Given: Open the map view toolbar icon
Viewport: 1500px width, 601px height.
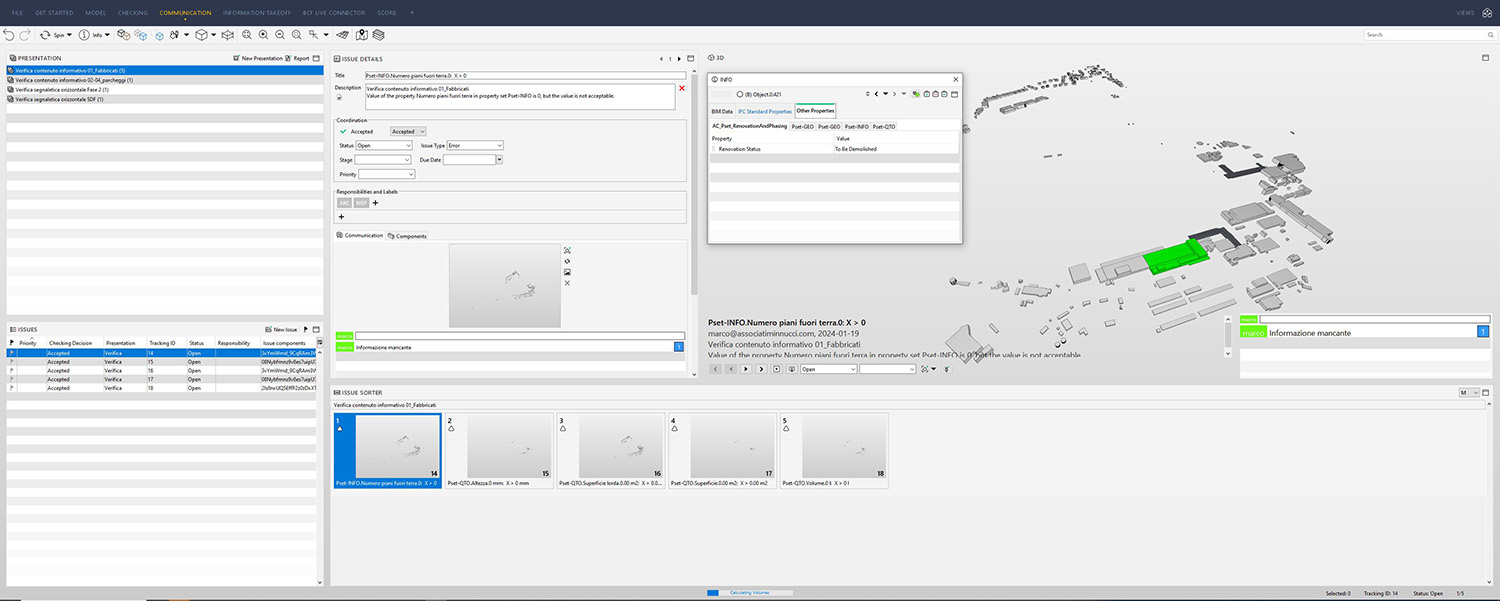Looking at the screenshot, I should [x=361, y=35].
